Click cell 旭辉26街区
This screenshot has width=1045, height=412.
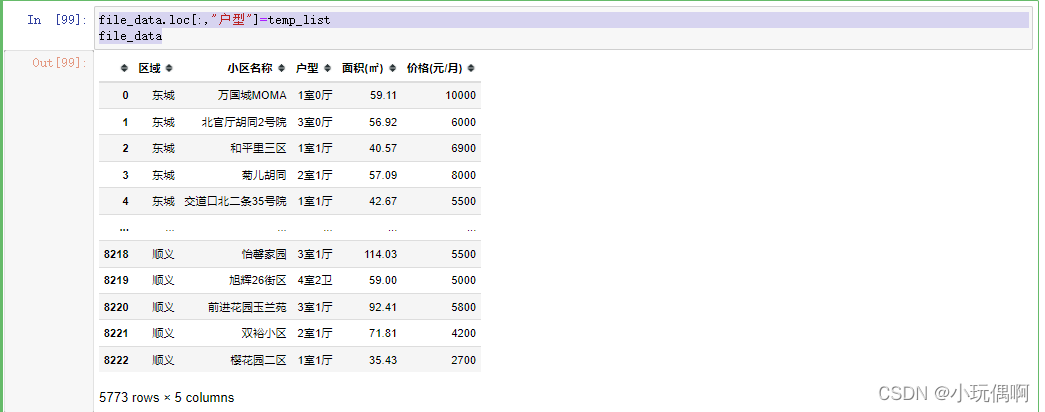click(x=257, y=280)
